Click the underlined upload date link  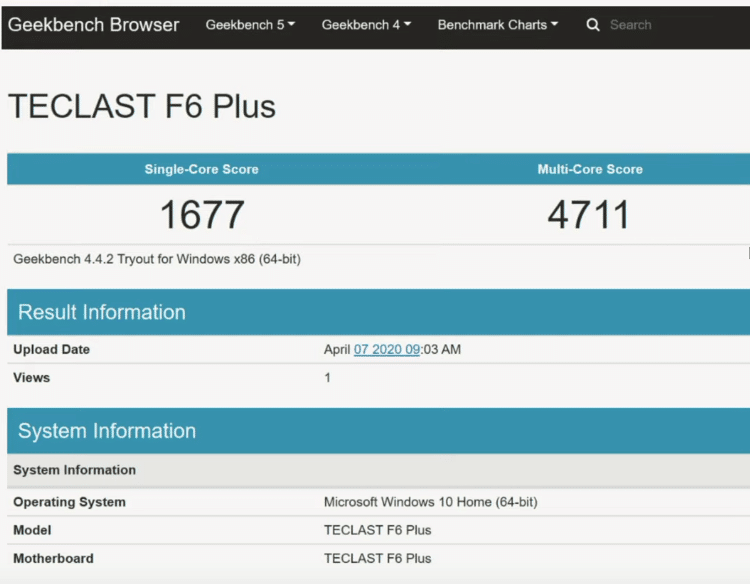[x=387, y=350]
